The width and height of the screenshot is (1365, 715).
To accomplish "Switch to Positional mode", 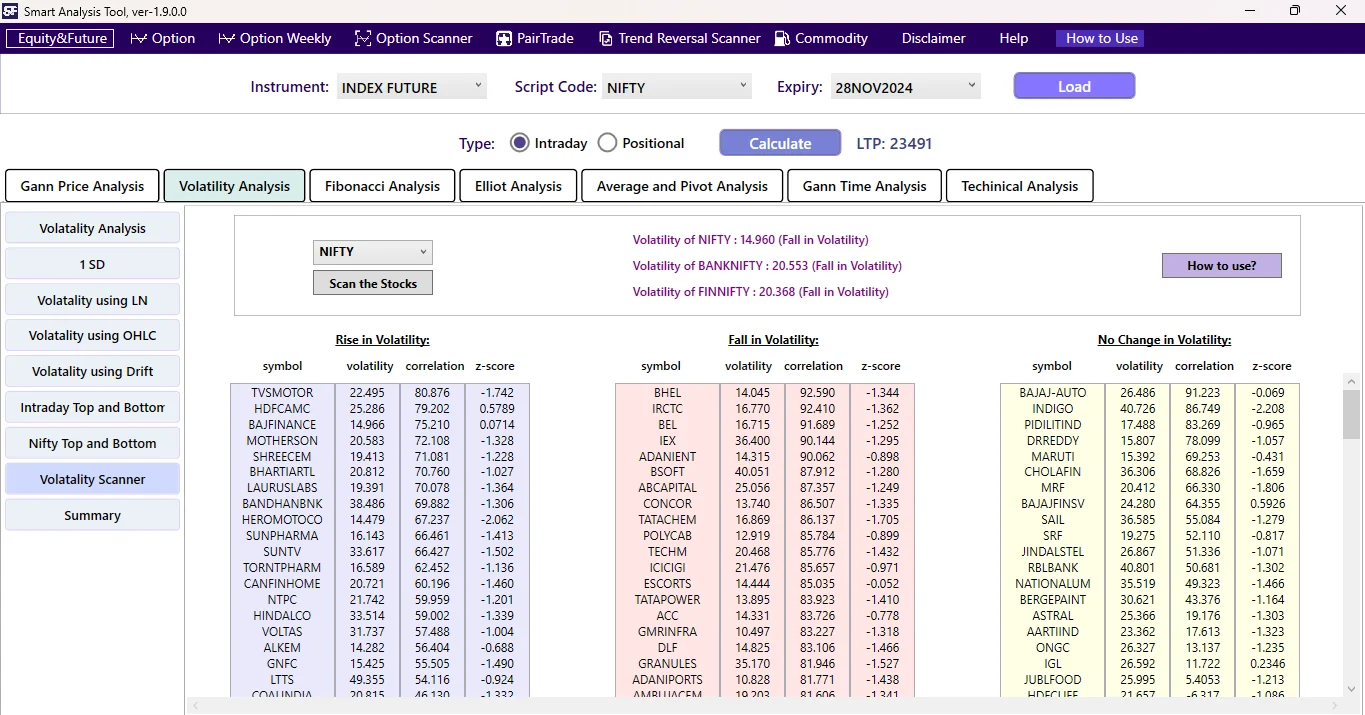I will click(x=607, y=142).
